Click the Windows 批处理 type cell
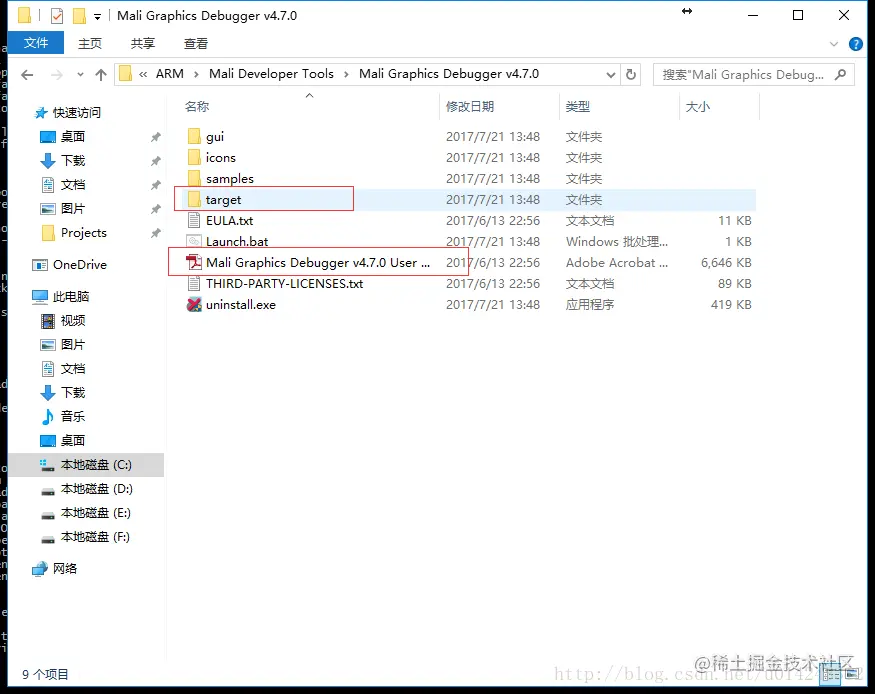This screenshot has width=875, height=694. point(617,242)
